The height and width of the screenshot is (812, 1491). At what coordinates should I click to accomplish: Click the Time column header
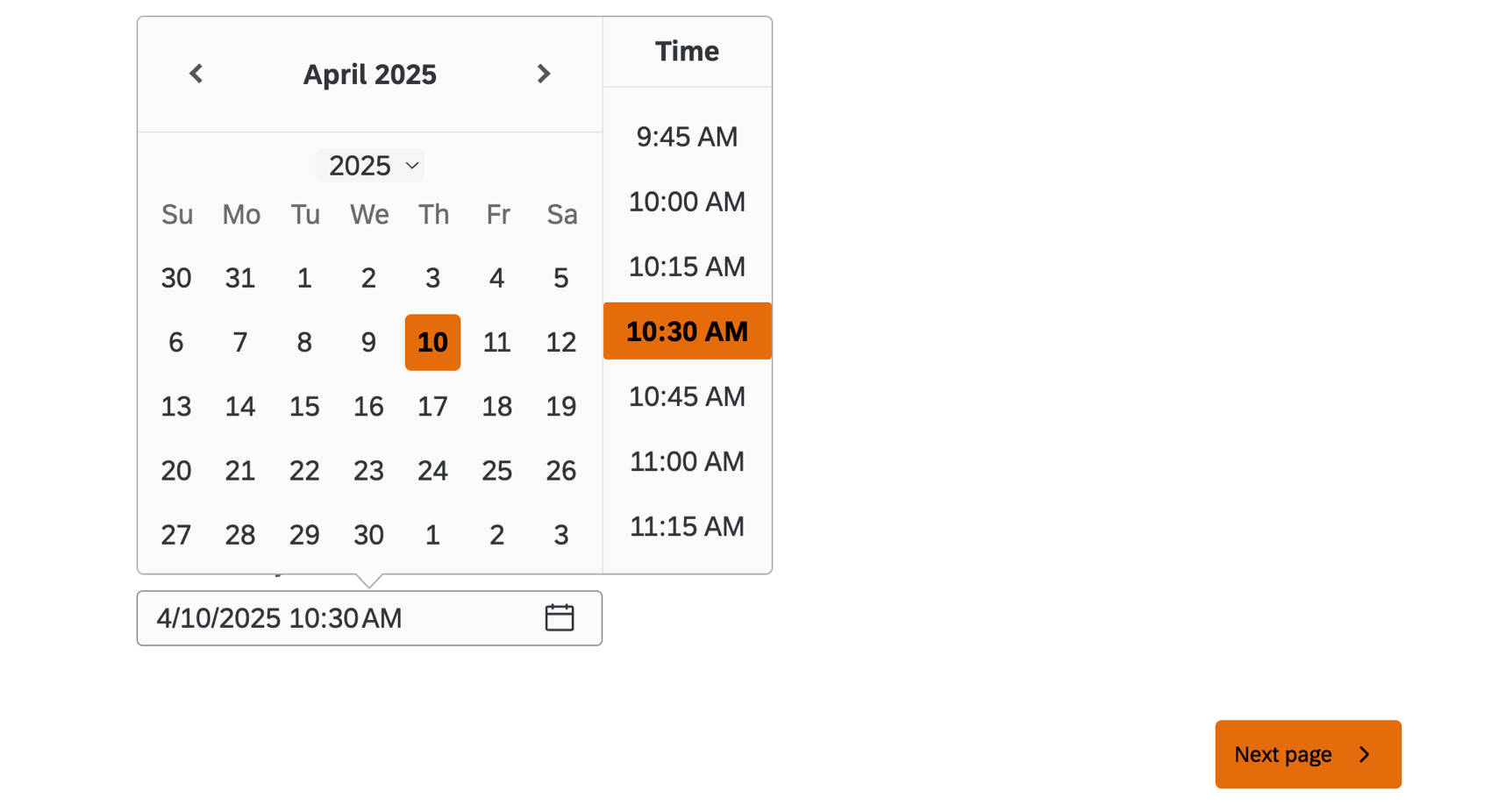pyautogui.click(x=687, y=51)
